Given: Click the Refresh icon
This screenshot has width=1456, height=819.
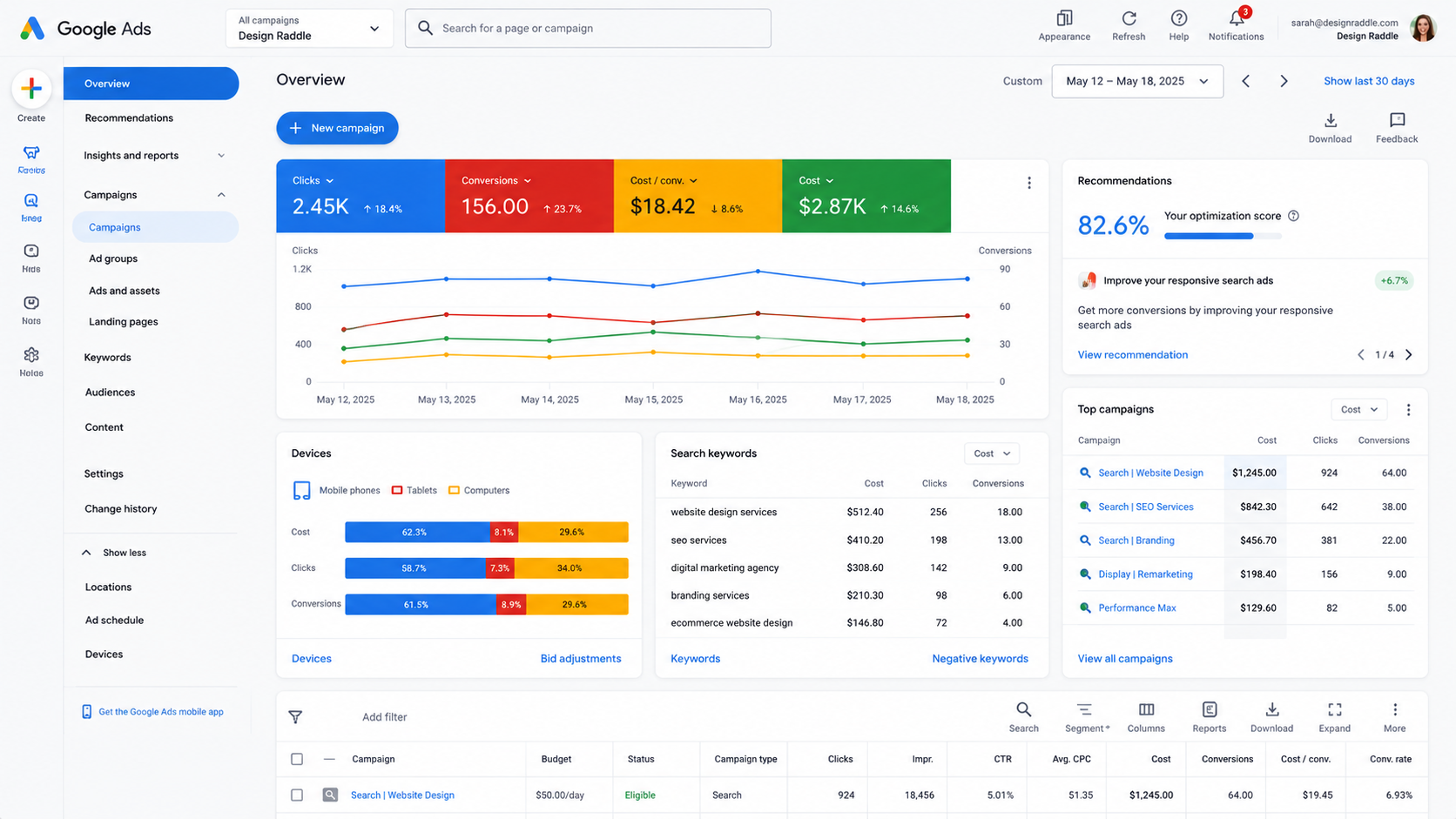Looking at the screenshot, I should pyautogui.click(x=1129, y=18).
